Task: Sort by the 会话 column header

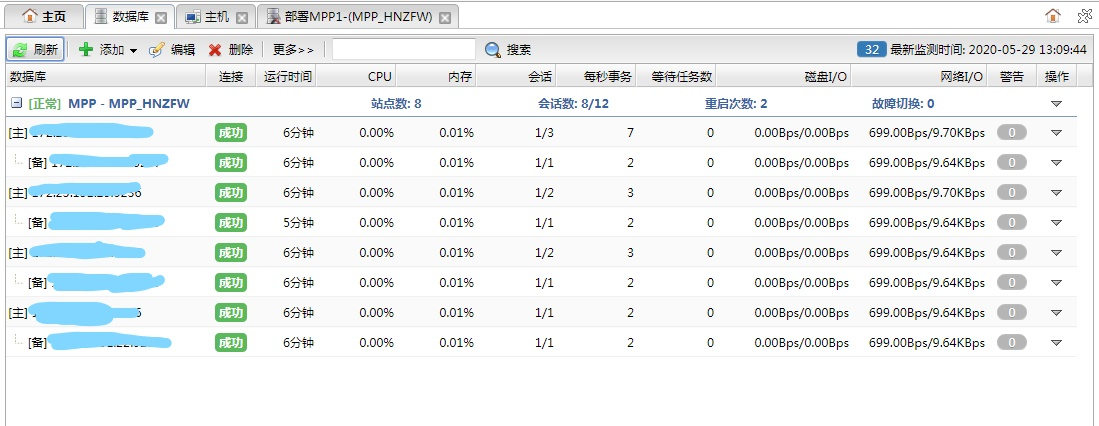Action: pos(515,76)
